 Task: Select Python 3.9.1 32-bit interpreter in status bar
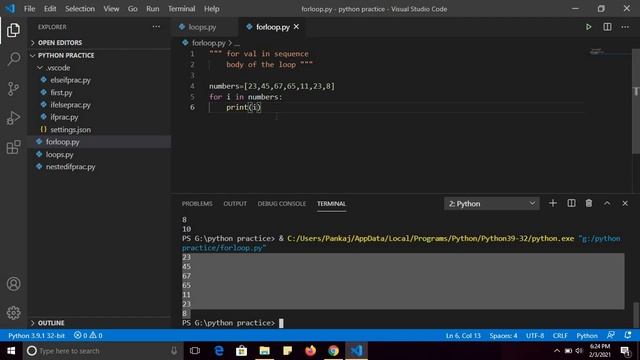36,336
